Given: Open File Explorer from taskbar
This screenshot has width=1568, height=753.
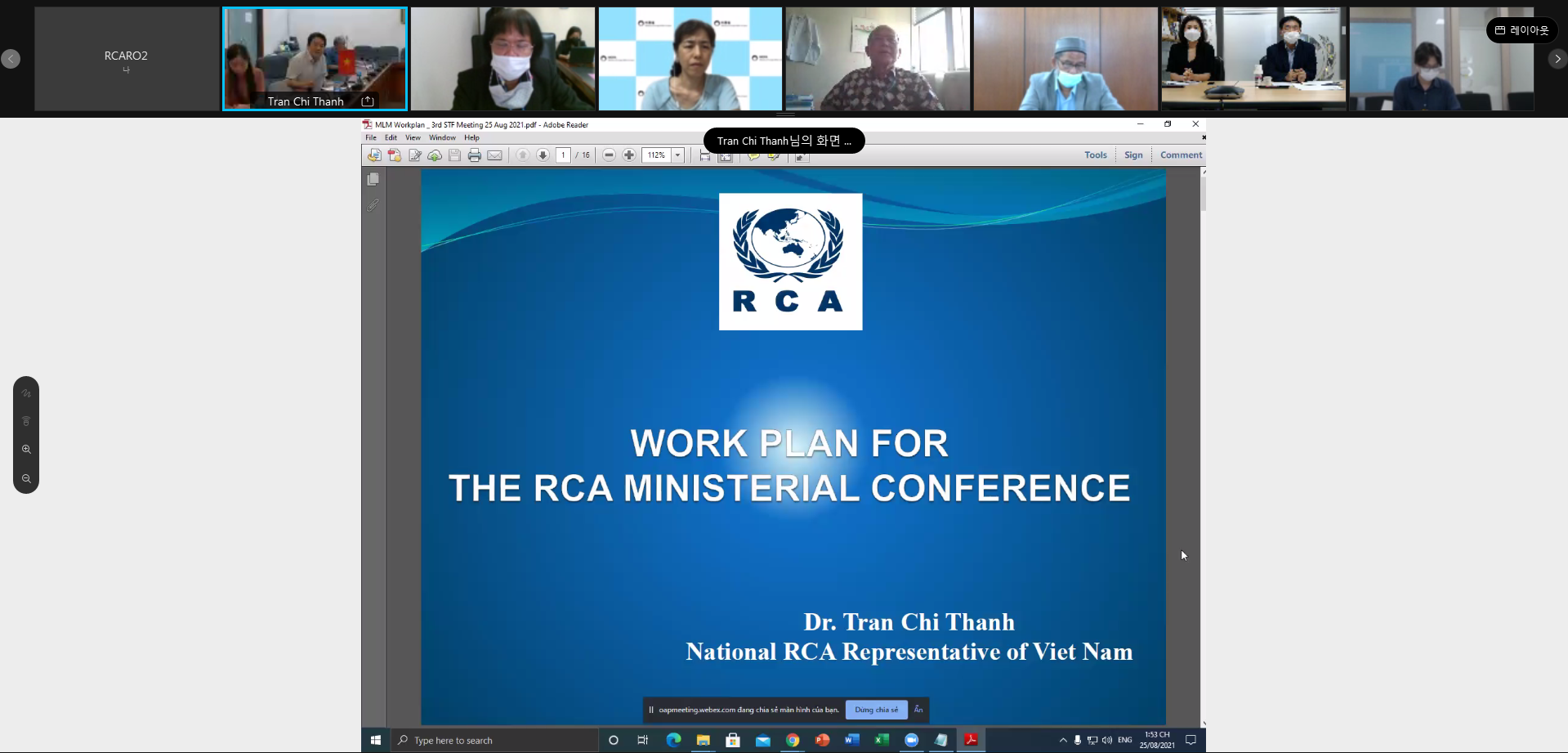Looking at the screenshot, I should [703, 740].
